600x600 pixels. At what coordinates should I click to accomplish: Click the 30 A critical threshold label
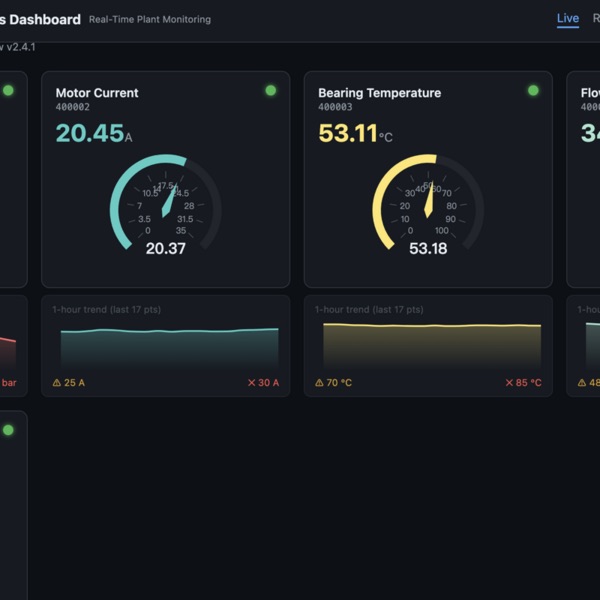click(x=264, y=383)
